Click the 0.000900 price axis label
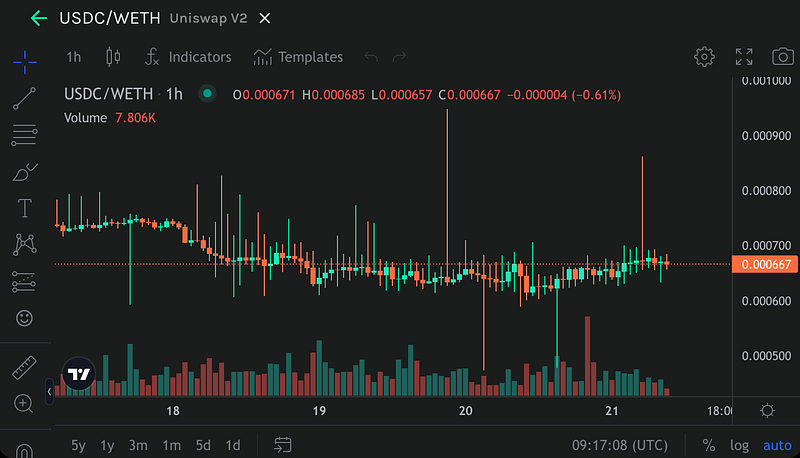800x458 pixels. click(766, 136)
